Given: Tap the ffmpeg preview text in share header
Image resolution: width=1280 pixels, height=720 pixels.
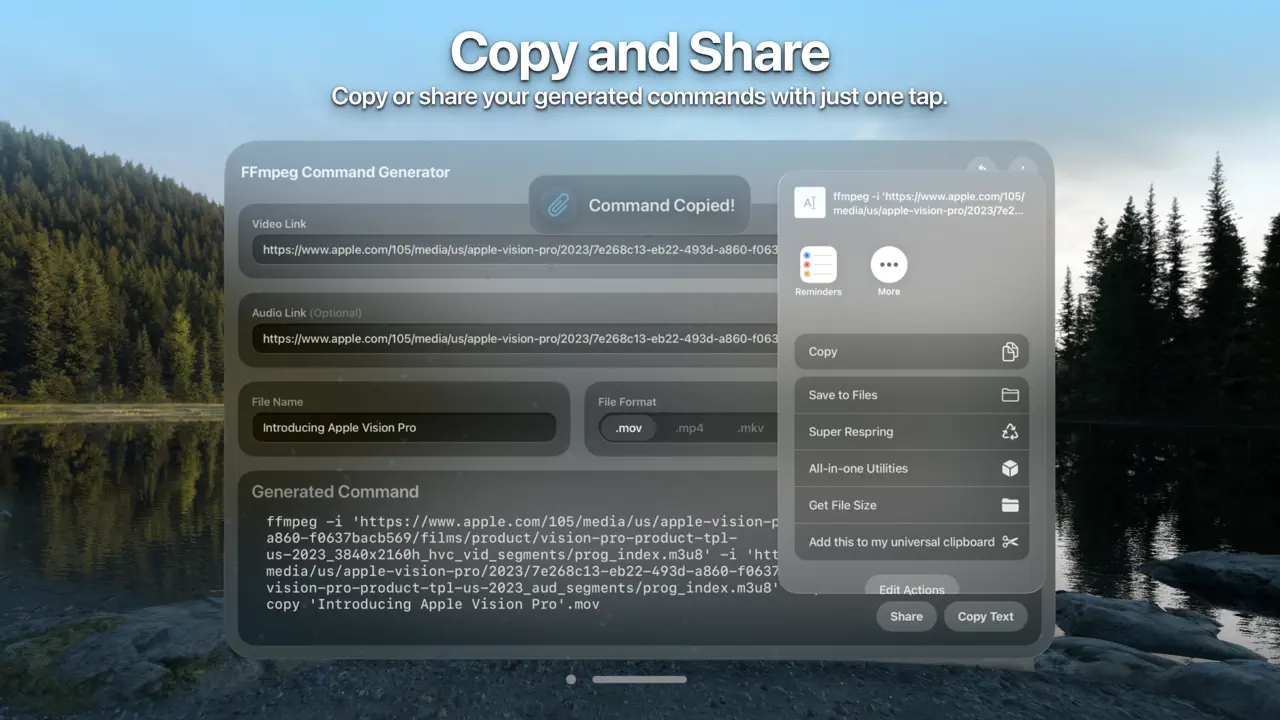Looking at the screenshot, I should (929, 203).
